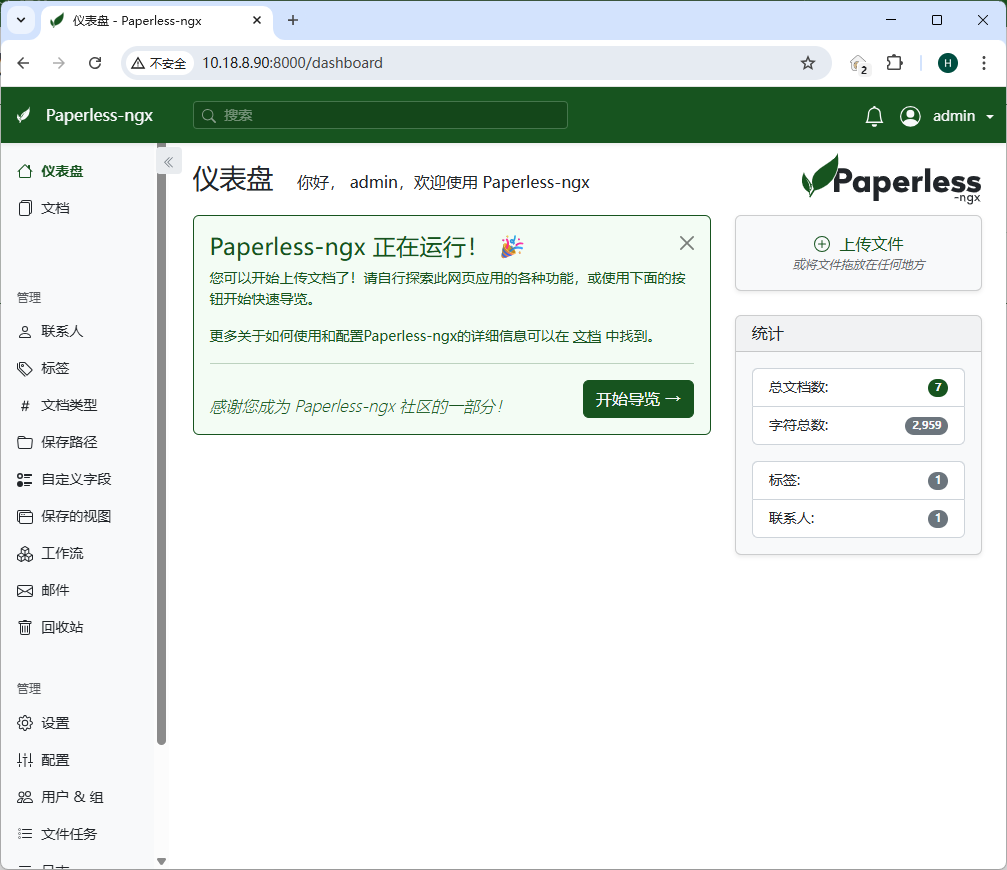The image size is (1007, 870).
Task: Open the 仪表盘 dashboard sidebar item
Action: point(62,171)
